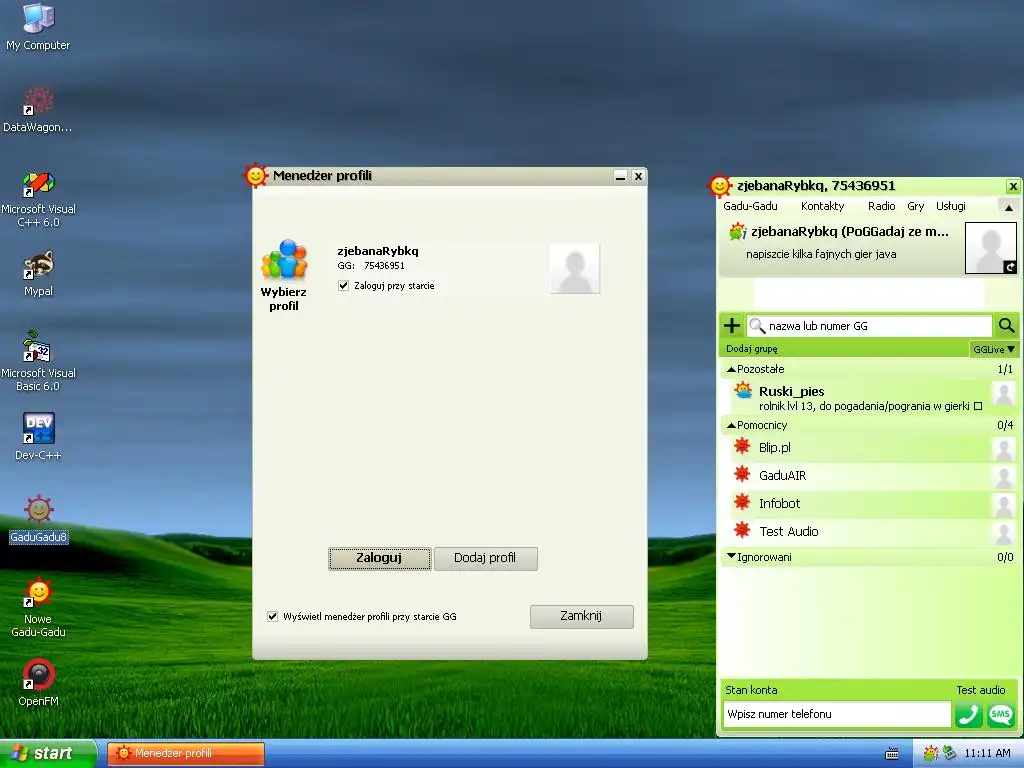
Task: Launch Microsoft Visual Basic 6.0 shortcut
Action: pos(38,362)
